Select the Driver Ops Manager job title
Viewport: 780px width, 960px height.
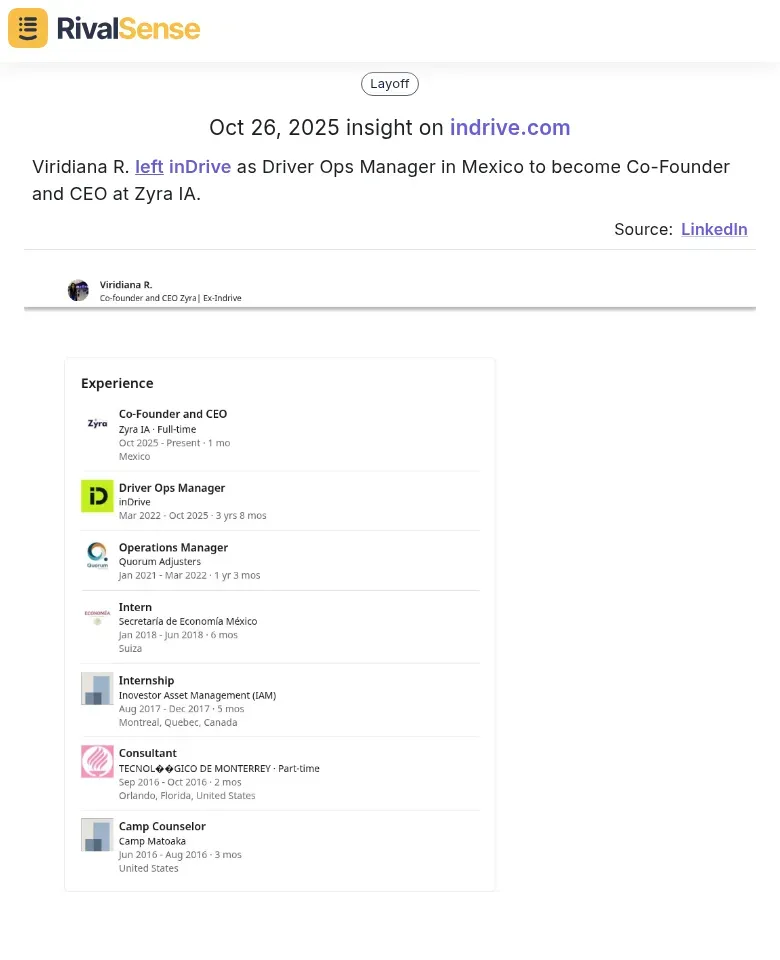[172, 488]
